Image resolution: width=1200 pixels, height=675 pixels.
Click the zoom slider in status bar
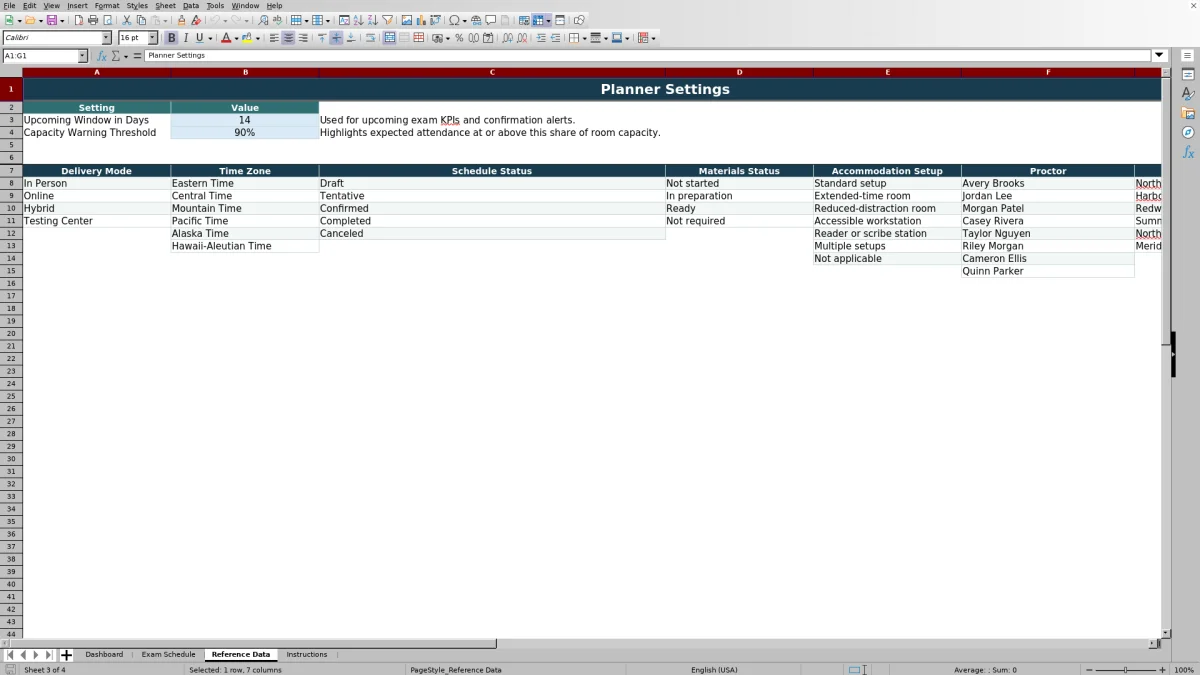point(1125,670)
